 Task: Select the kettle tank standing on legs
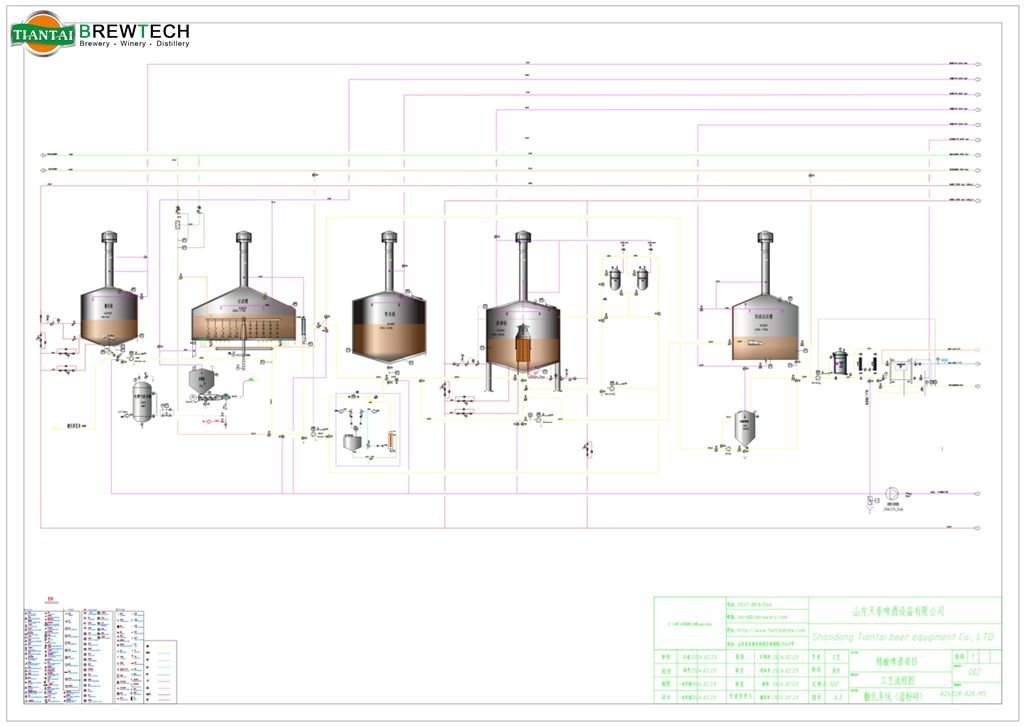coord(522,335)
